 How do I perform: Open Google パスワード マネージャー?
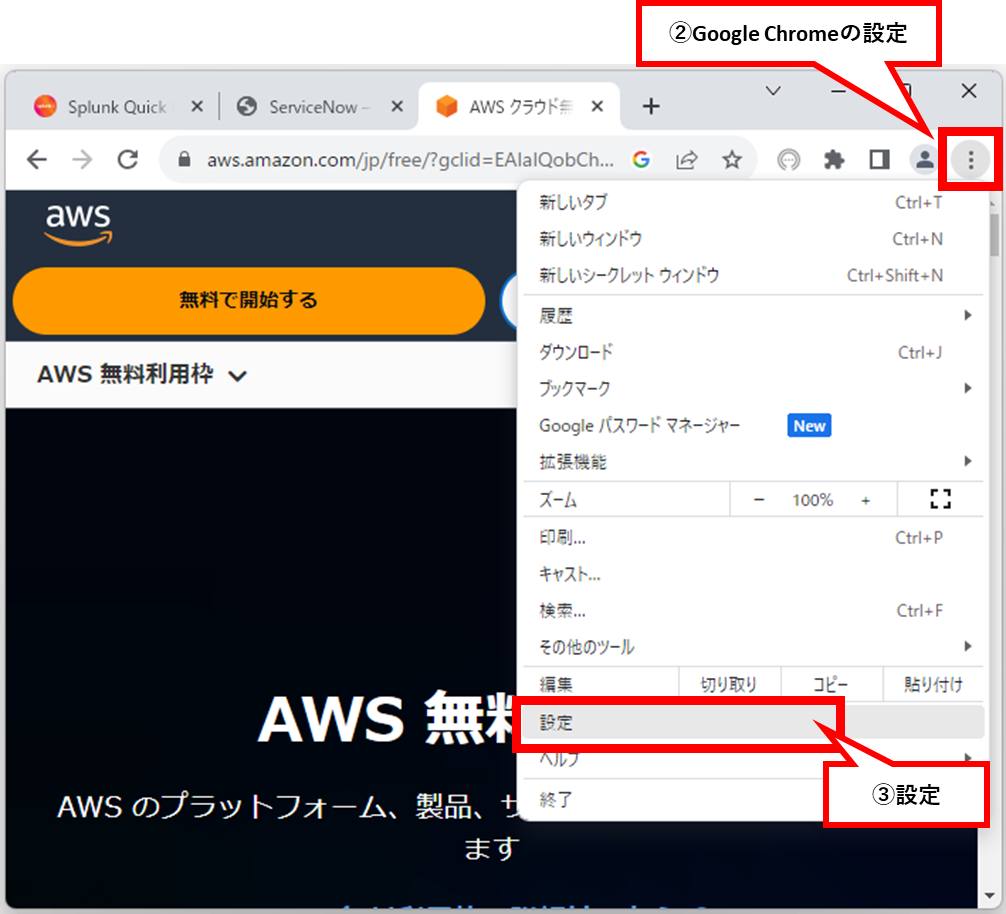click(753, 425)
